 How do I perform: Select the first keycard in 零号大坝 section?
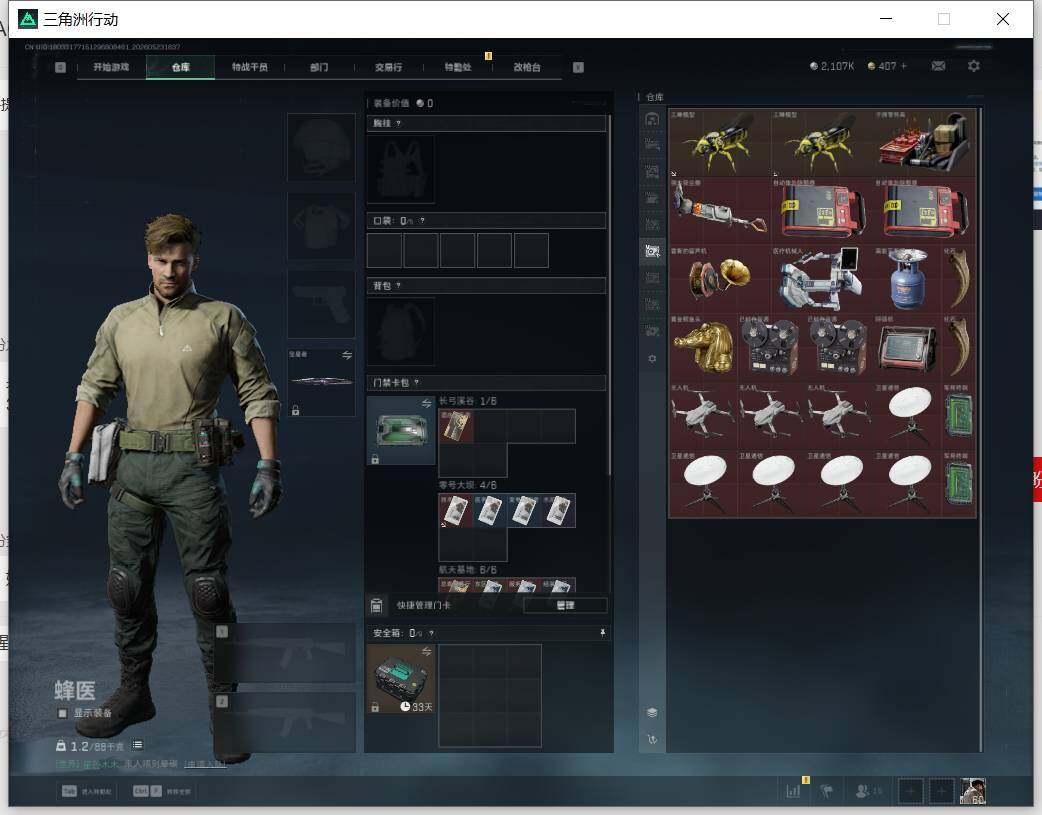pyautogui.click(x=456, y=511)
